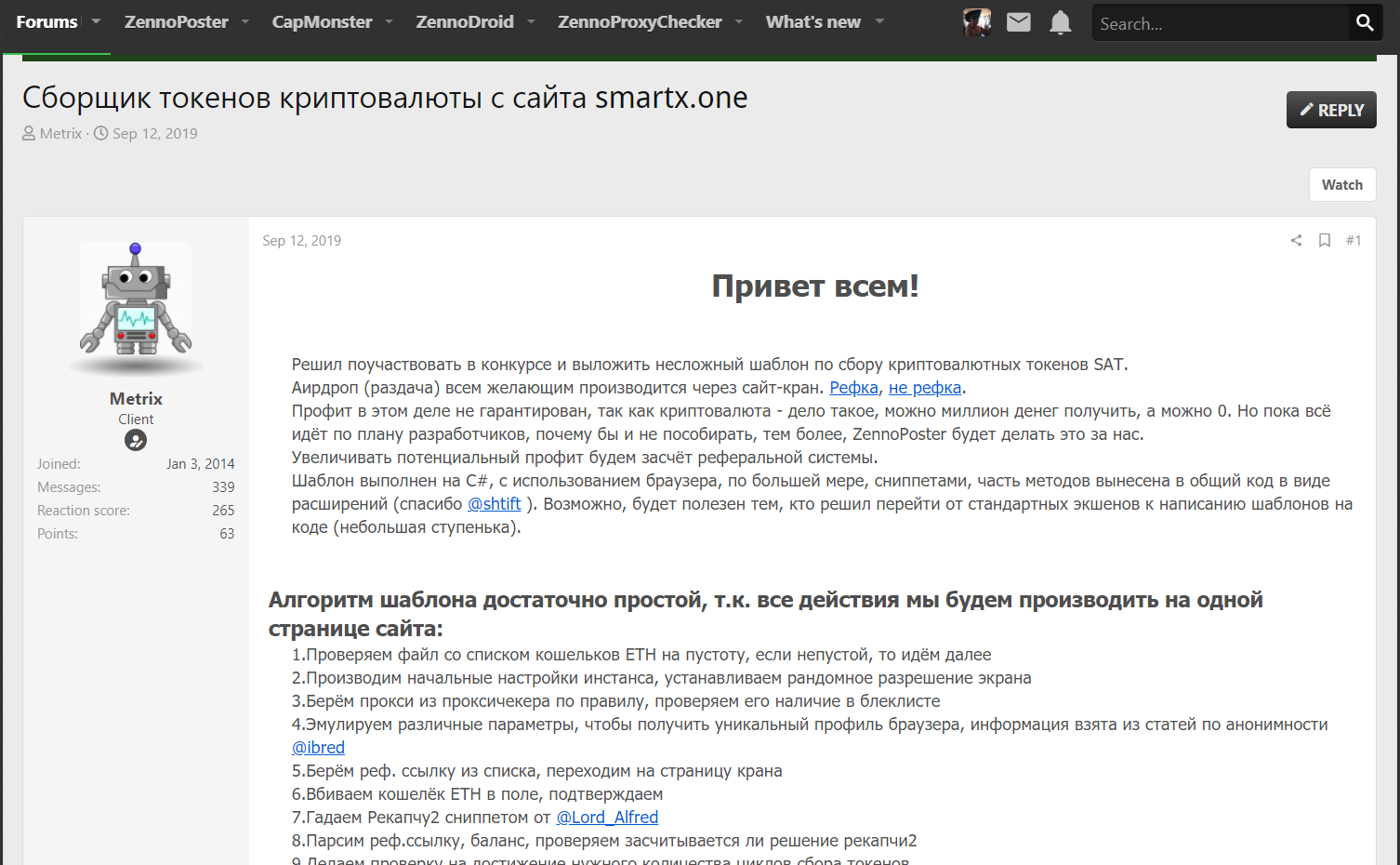Viewport: 1400px width, 865px height.
Task: Open the CapMonster menu item
Action: coord(322,21)
